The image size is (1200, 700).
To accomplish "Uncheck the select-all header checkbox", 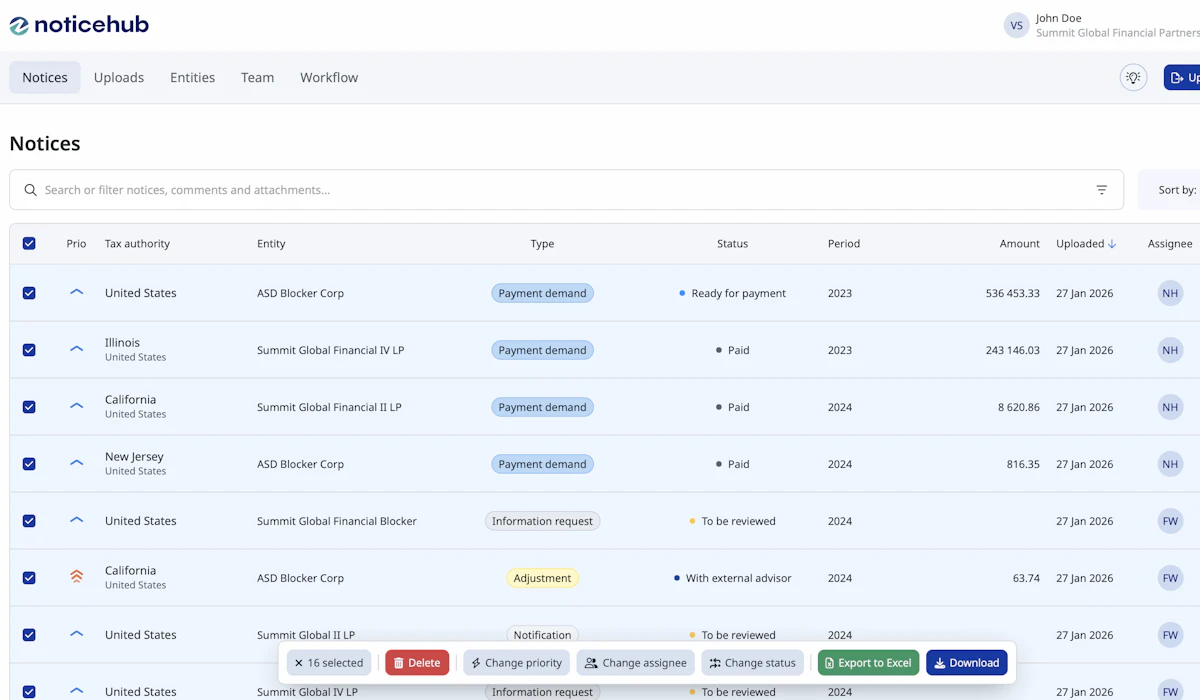I will [29, 243].
